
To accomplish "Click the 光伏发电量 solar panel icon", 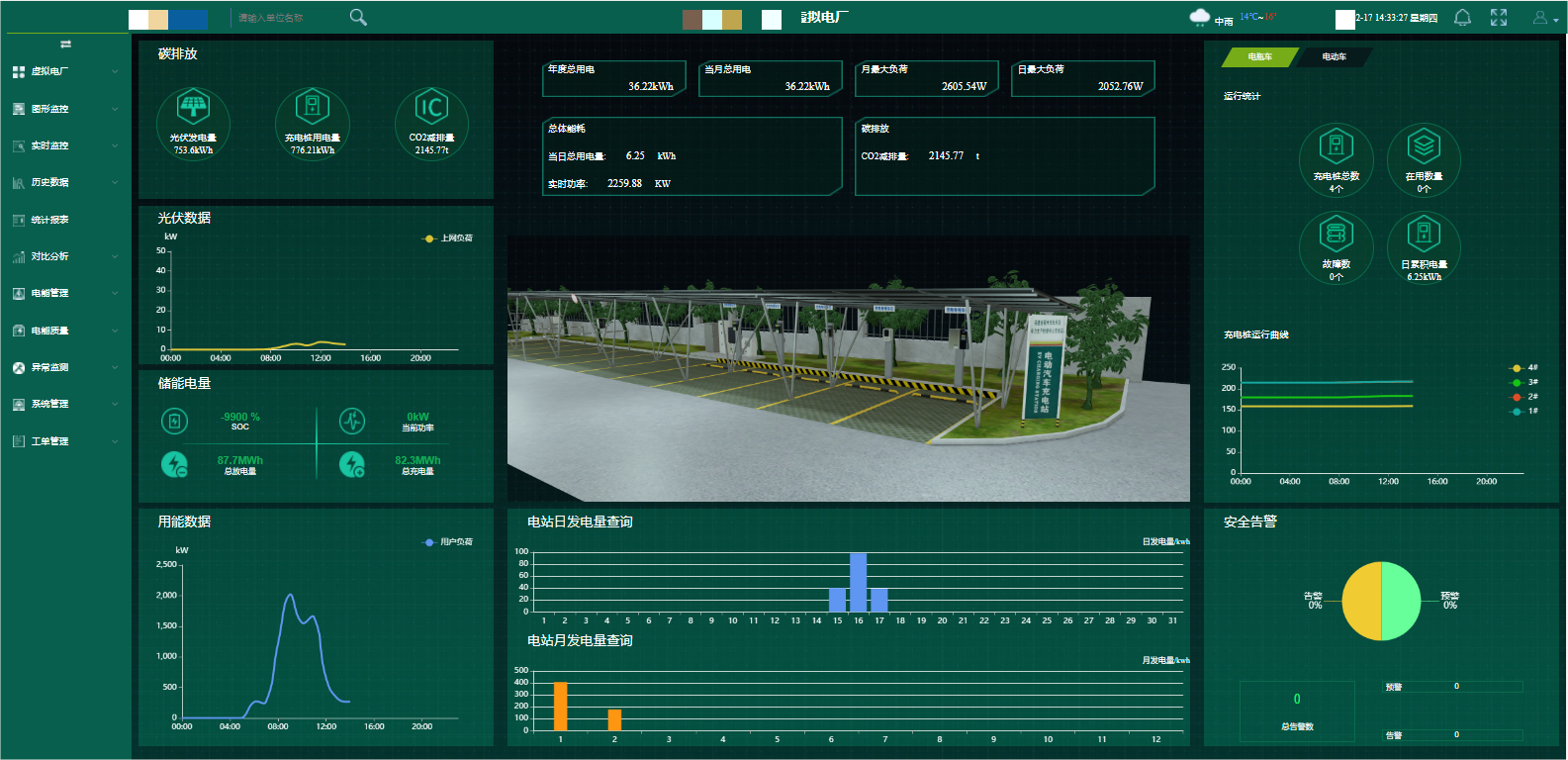I will pos(193,107).
